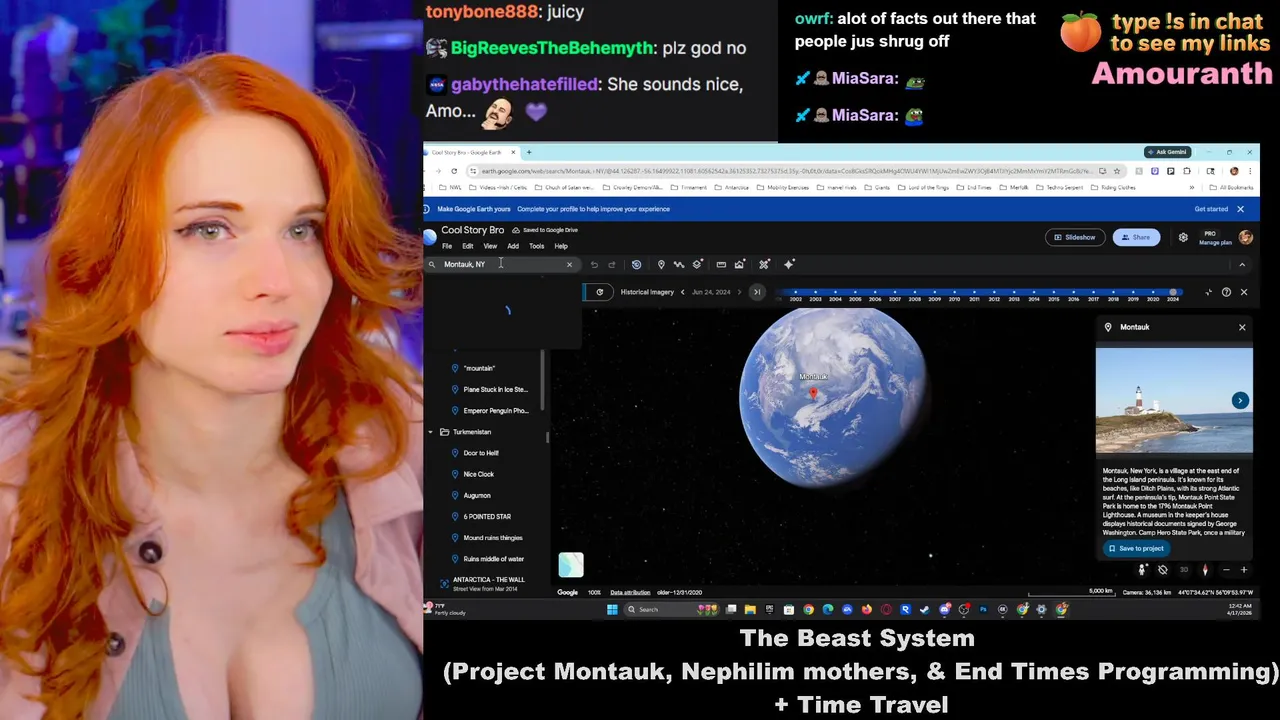The image size is (1280, 720).
Task: Select the Nice Clock placemark
Action: pos(478,474)
